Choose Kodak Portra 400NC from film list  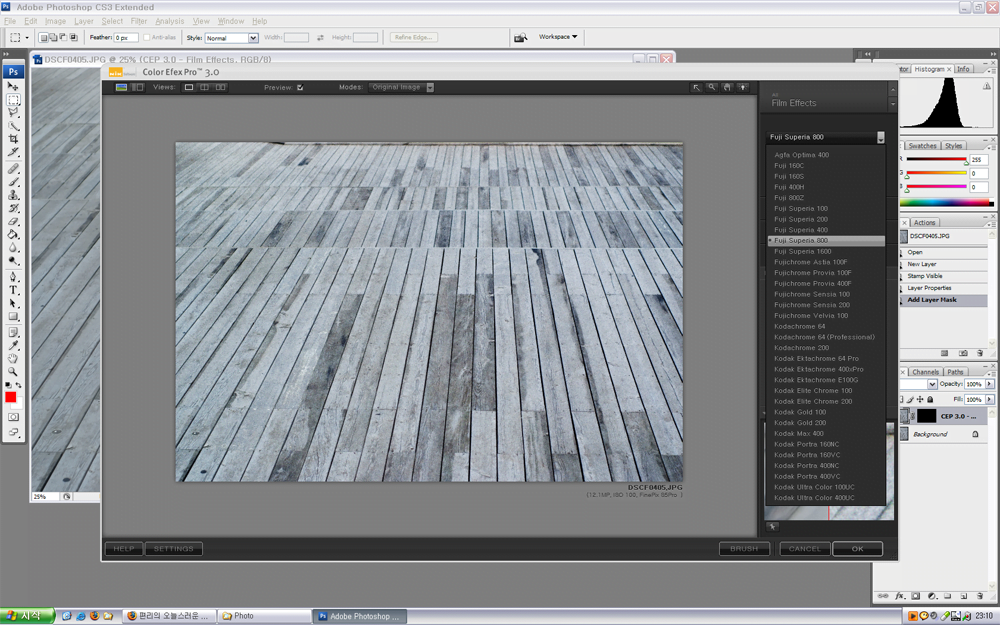pyautogui.click(x=806, y=465)
